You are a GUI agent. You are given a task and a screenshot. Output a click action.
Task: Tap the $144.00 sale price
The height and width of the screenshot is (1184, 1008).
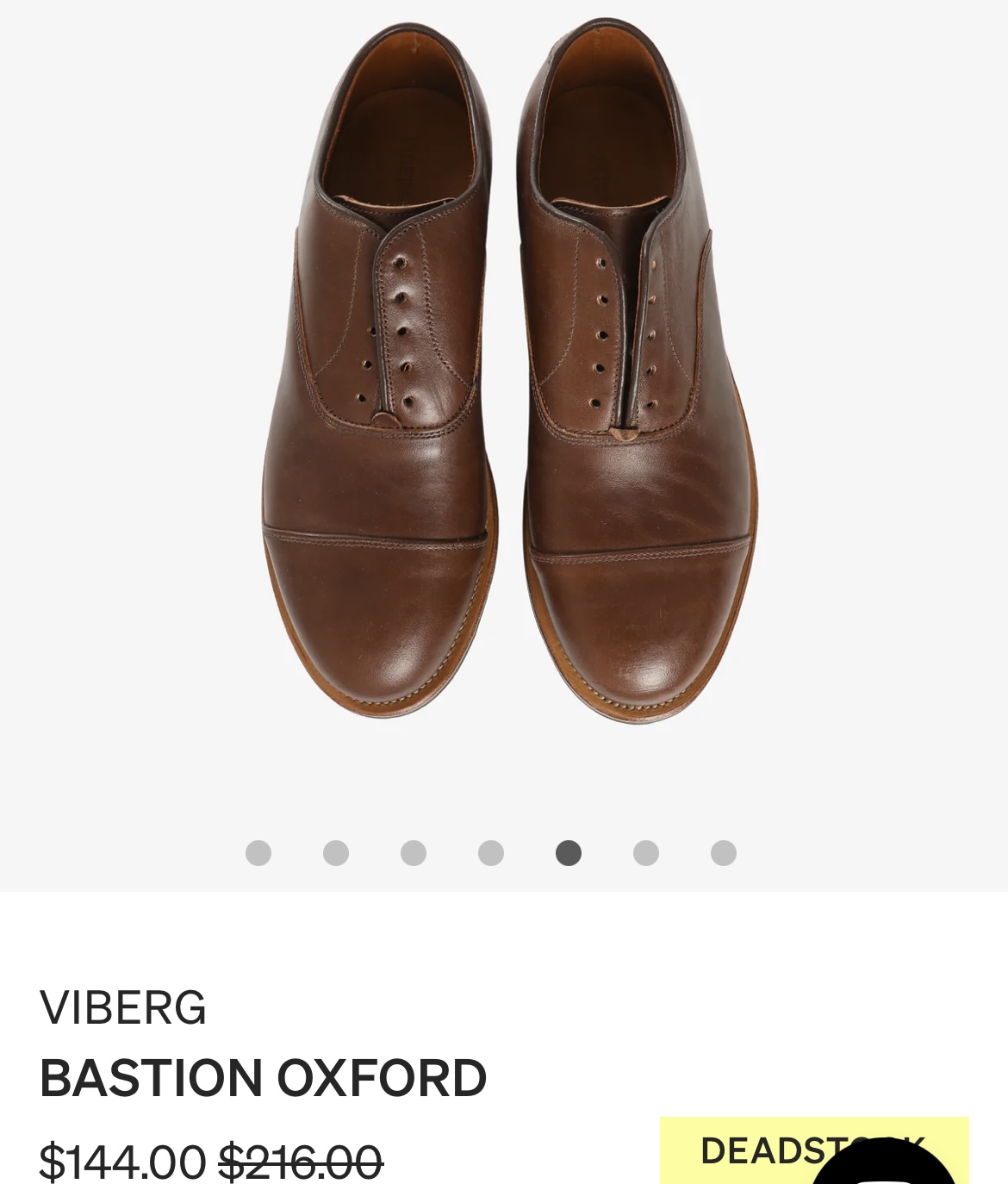(122, 1161)
